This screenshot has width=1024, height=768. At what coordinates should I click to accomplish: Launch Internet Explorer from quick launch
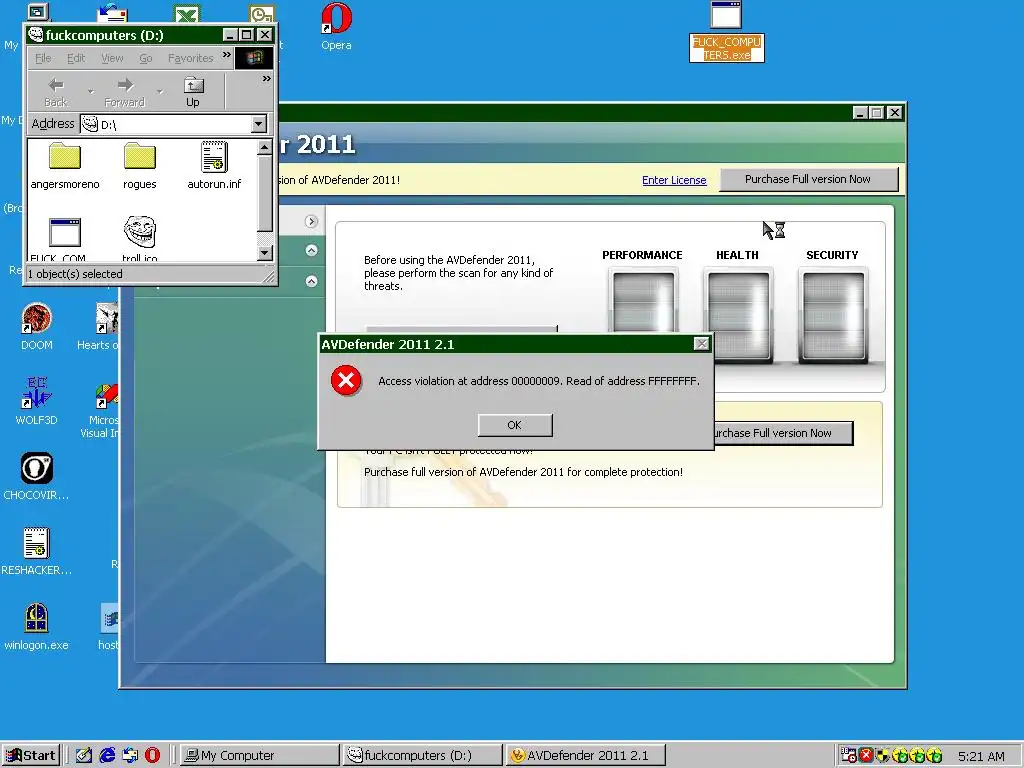click(107, 756)
